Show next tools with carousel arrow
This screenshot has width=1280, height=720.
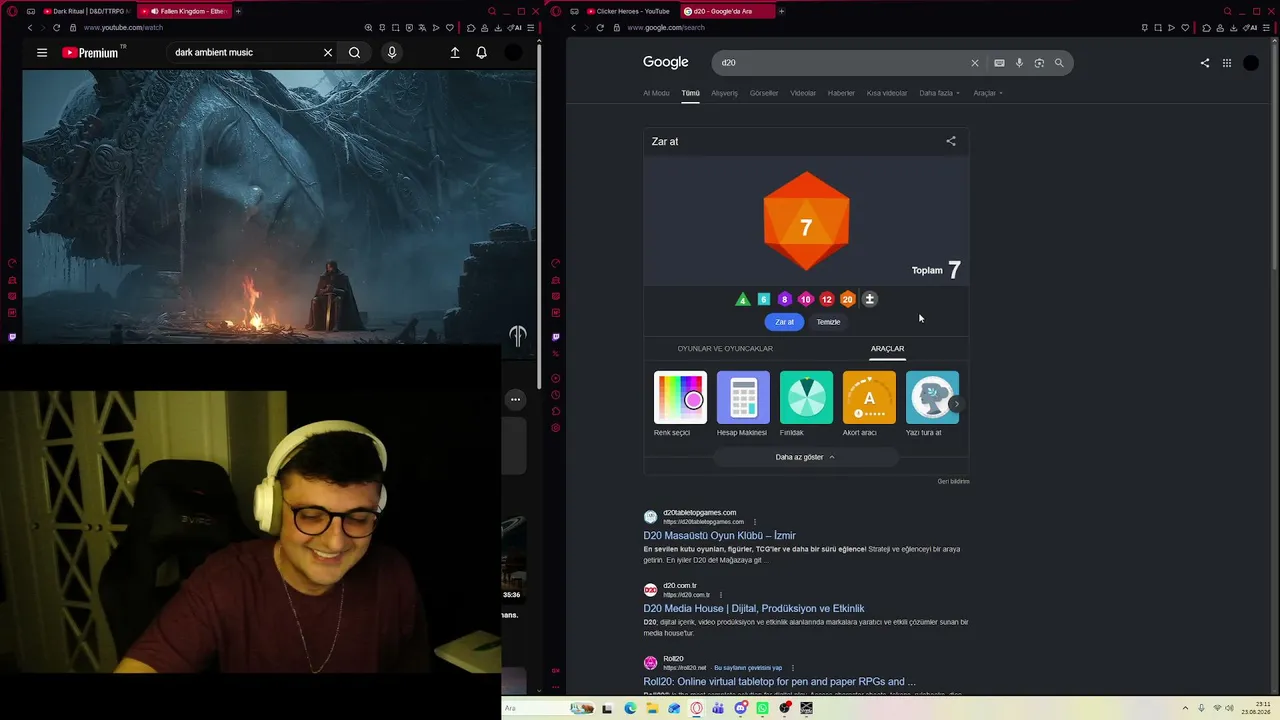956,404
